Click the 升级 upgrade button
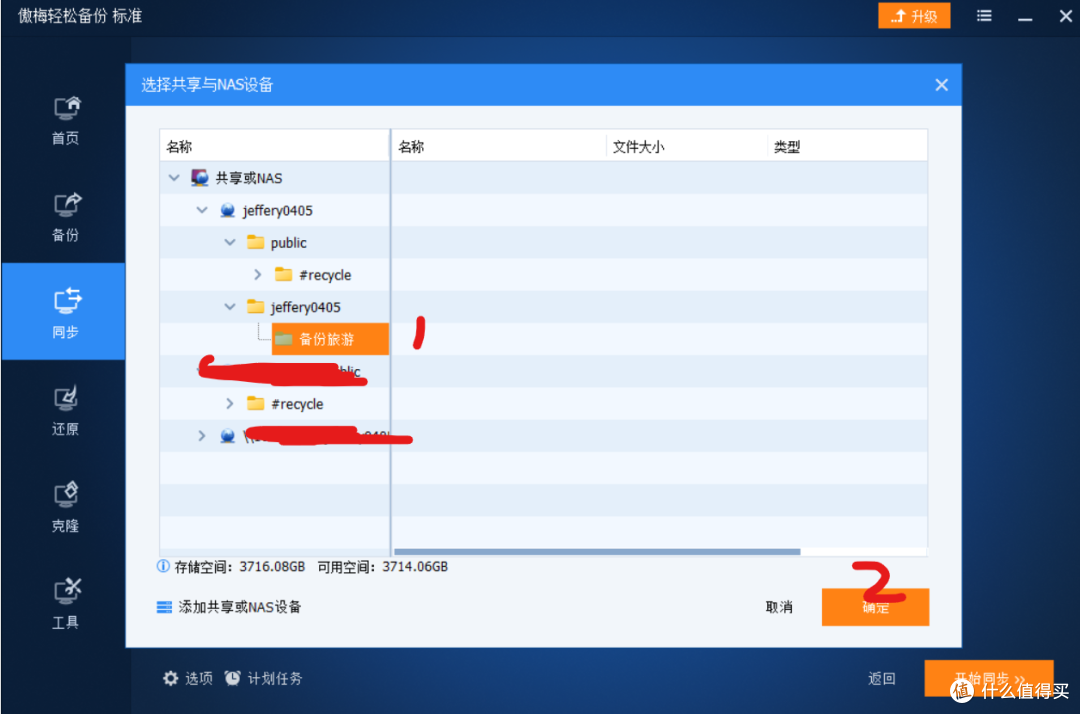The height and width of the screenshot is (714, 1080). 914,15
